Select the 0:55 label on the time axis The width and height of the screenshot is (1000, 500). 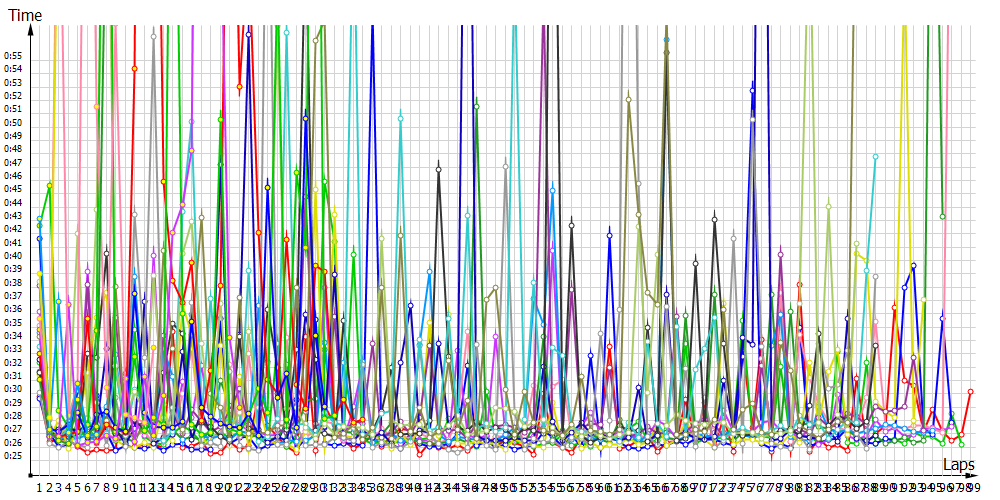click(13, 55)
